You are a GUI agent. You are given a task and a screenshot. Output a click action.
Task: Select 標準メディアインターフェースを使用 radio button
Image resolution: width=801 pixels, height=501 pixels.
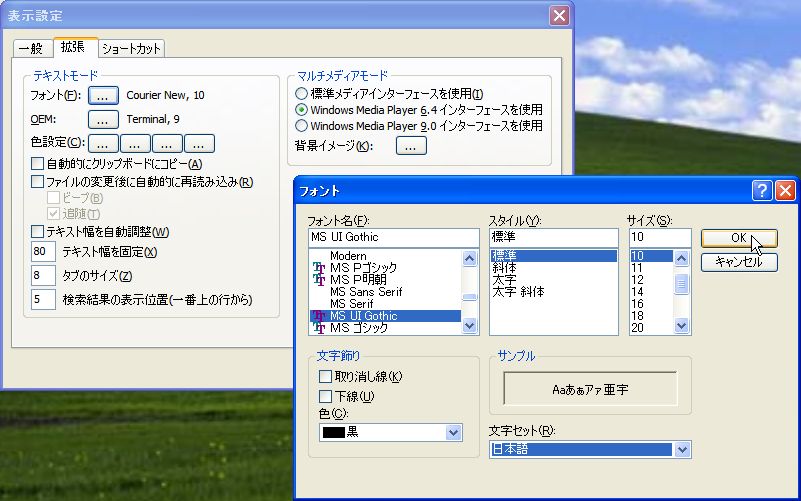click(301, 93)
